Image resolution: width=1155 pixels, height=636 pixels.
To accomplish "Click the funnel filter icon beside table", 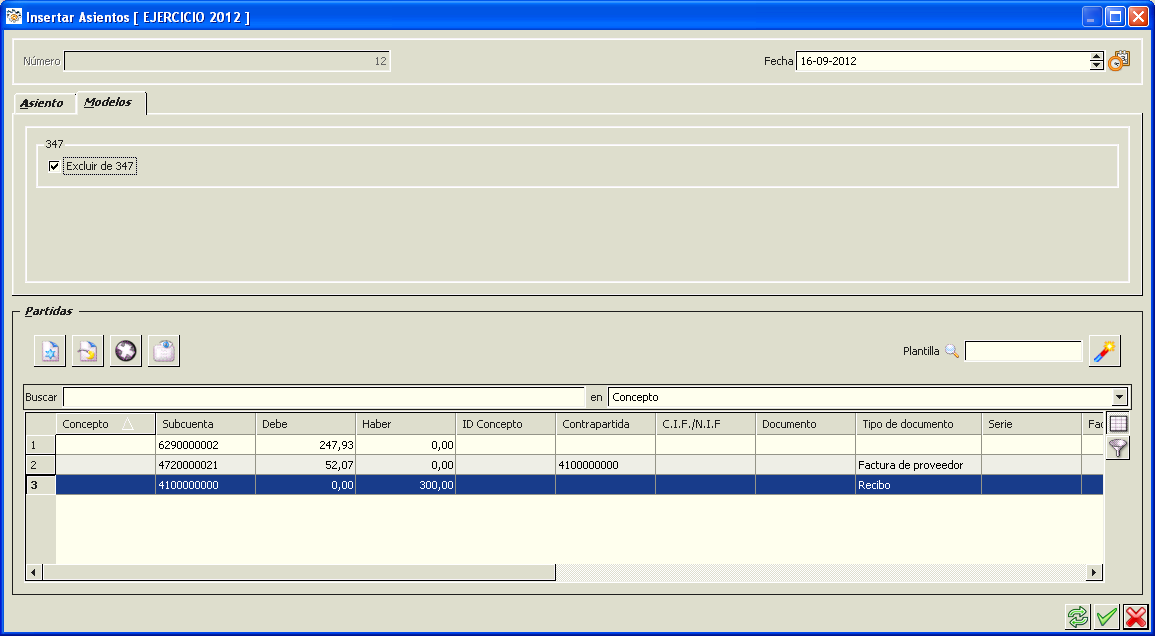I will [1118, 448].
